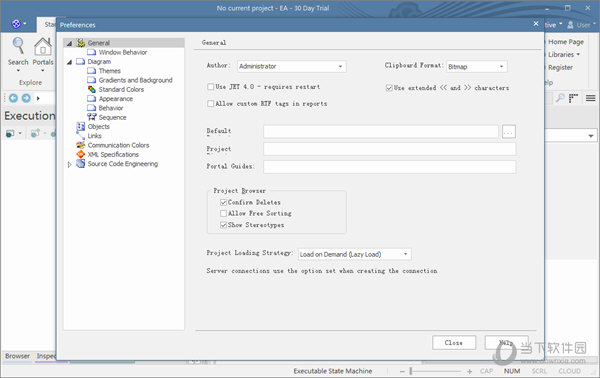This screenshot has width=600, height=378.
Task: Click first Execution toolbar icon
Action: pos(10,133)
